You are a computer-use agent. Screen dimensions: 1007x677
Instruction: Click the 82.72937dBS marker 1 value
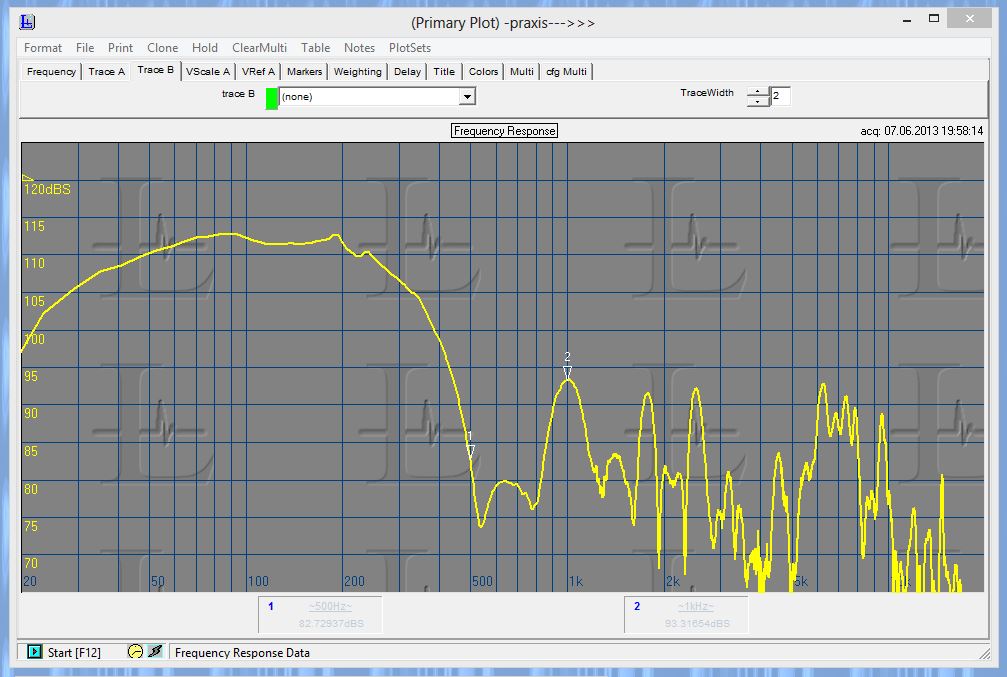click(x=331, y=624)
